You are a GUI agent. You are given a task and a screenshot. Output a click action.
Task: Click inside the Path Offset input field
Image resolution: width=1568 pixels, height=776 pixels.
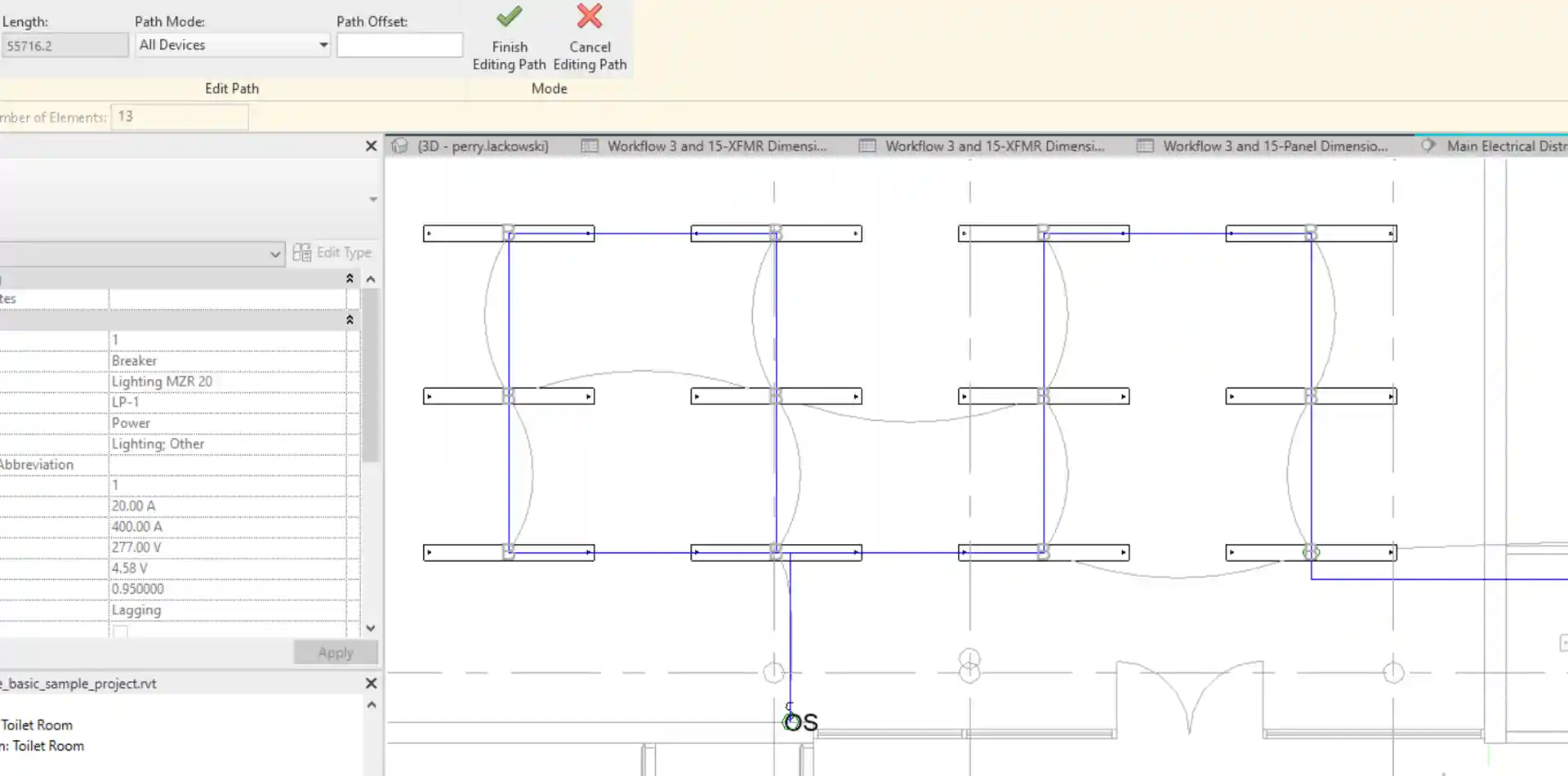(399, 45)
